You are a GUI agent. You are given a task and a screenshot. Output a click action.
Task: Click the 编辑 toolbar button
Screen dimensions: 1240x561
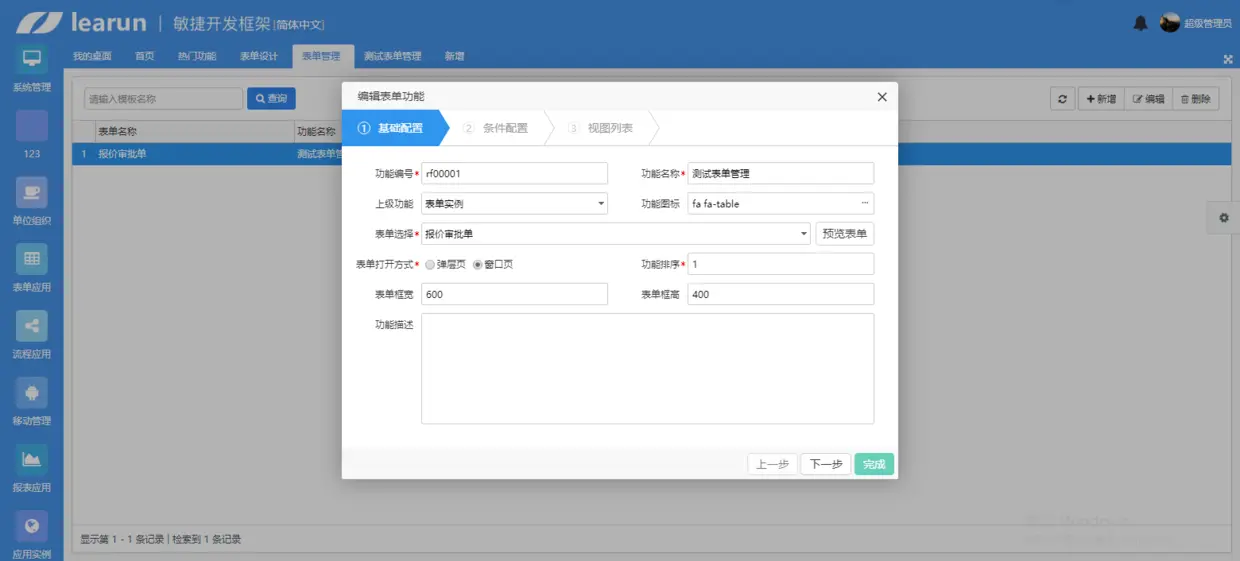click(1148, 99)
